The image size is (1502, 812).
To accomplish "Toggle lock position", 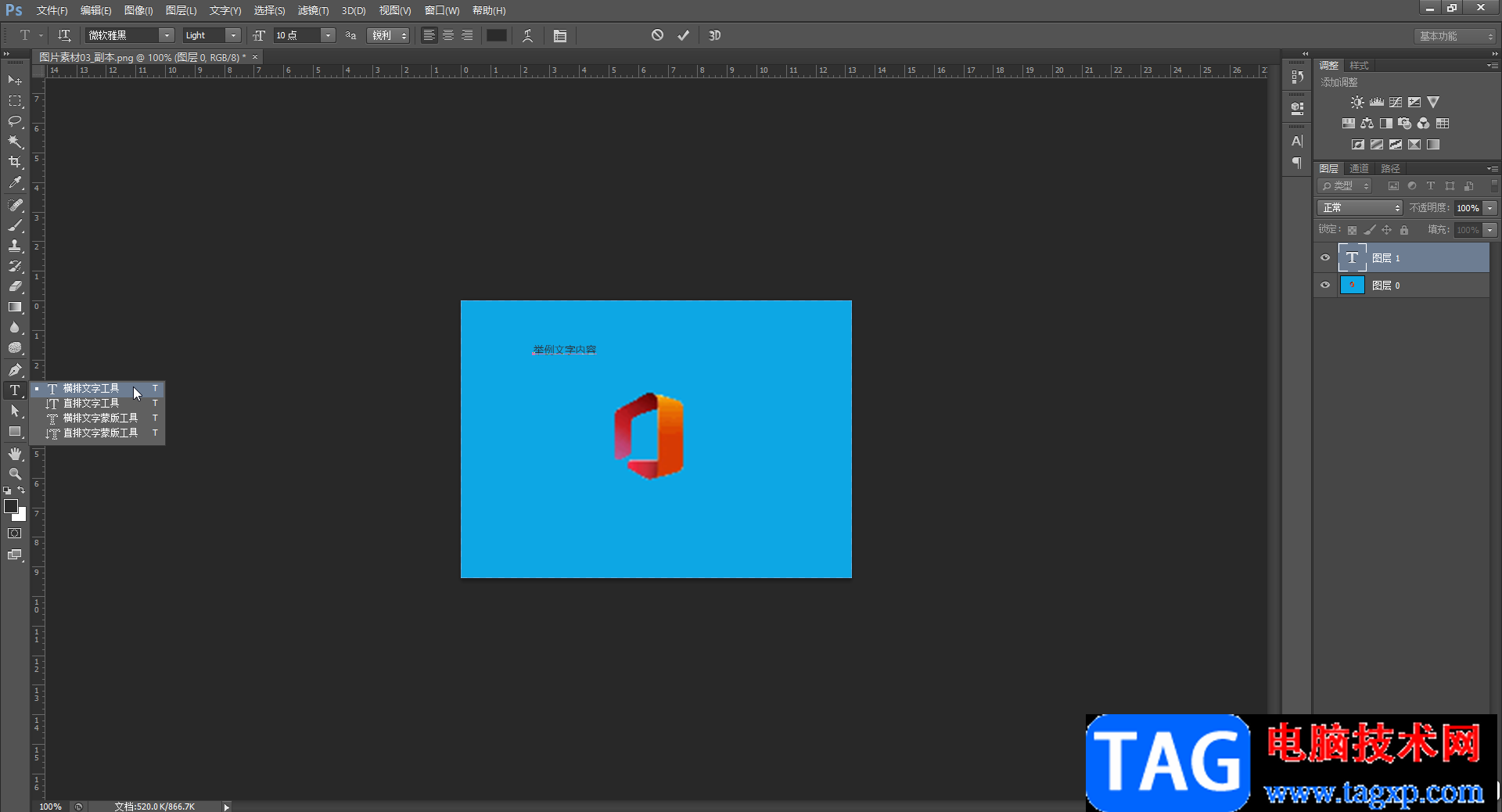I will [1387, 230].
